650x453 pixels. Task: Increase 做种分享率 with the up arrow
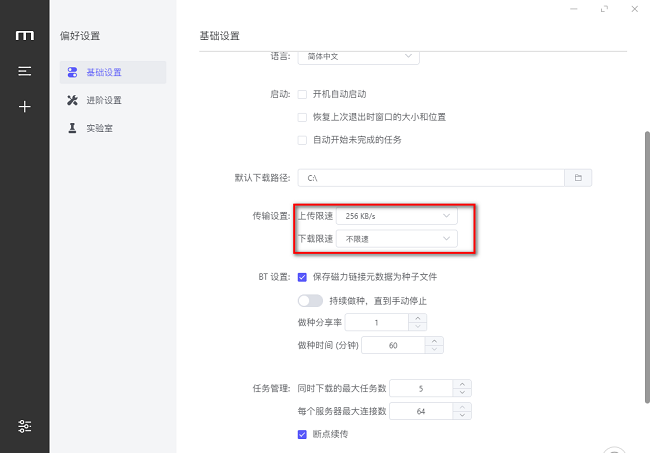coord(418,317)
